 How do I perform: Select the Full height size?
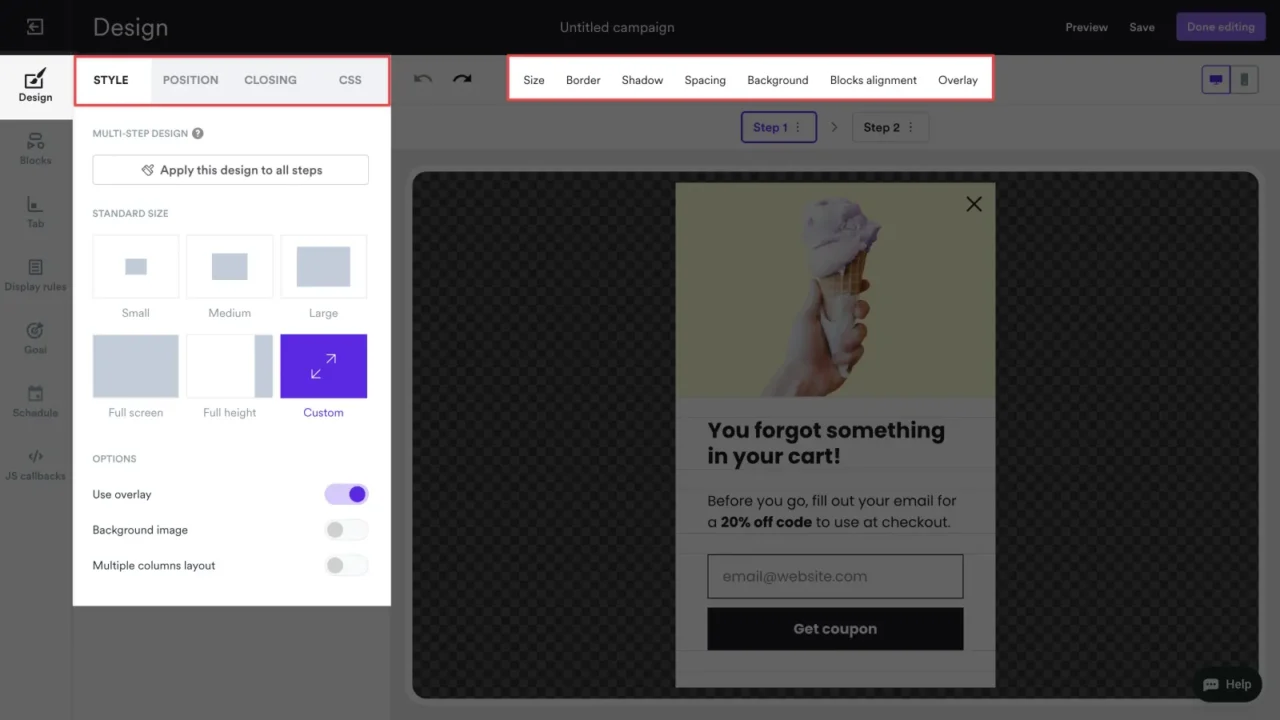[230, 366]
